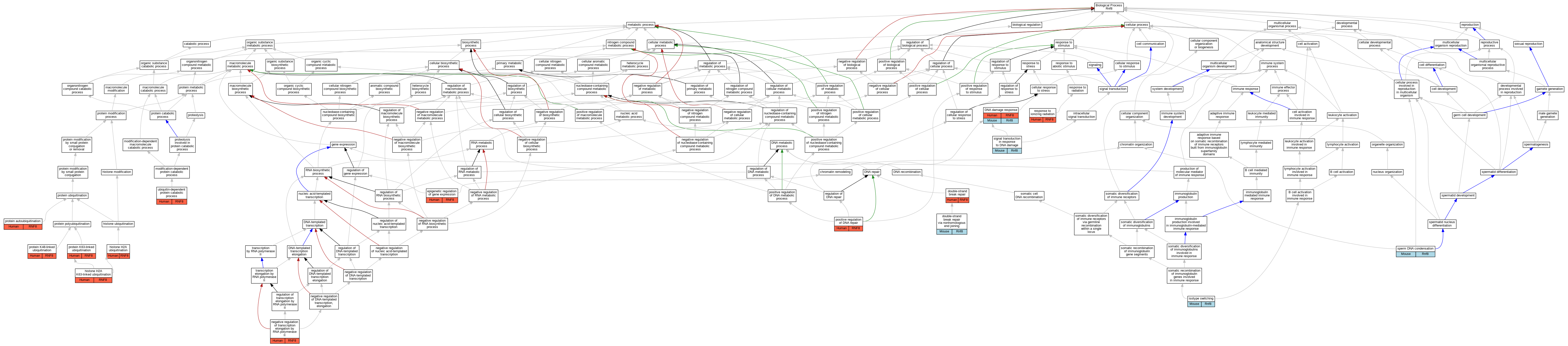Click the 'proteolysis' node
This screenshot has height=346, width=1568.
(x=196, y=115)
